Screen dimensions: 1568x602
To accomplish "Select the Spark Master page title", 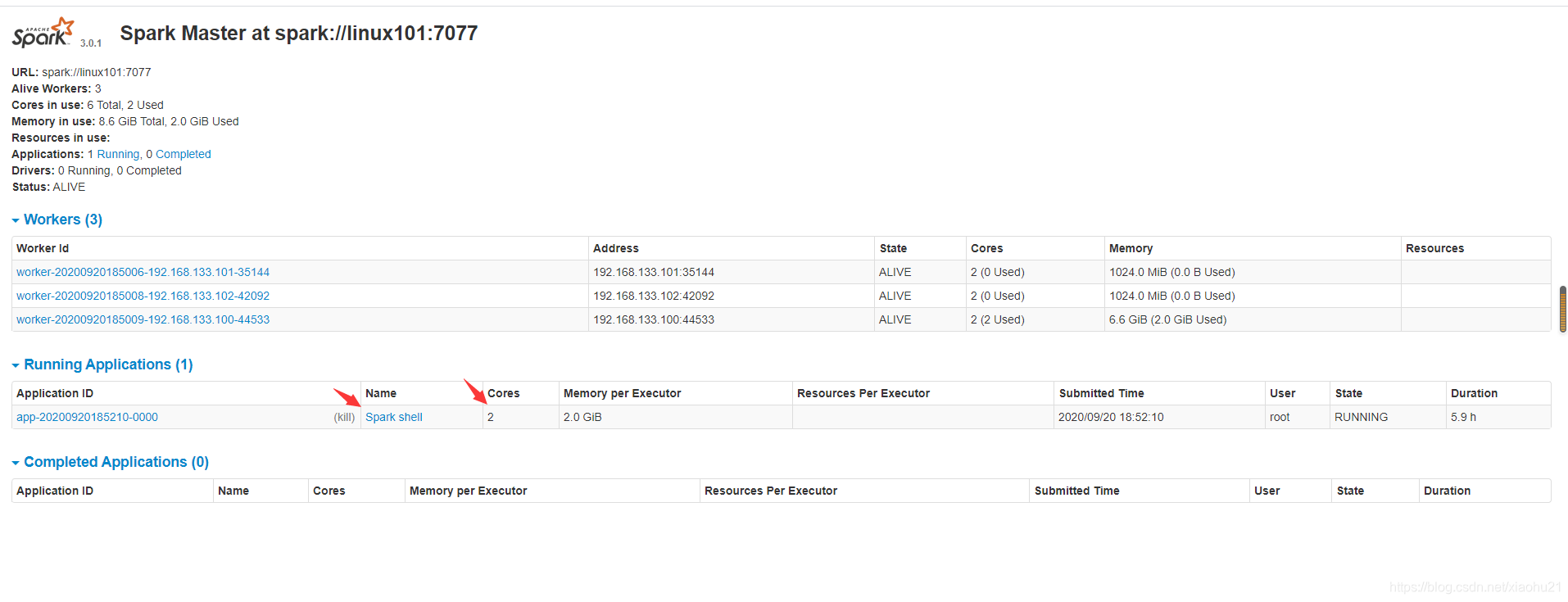I will point(299,33).
